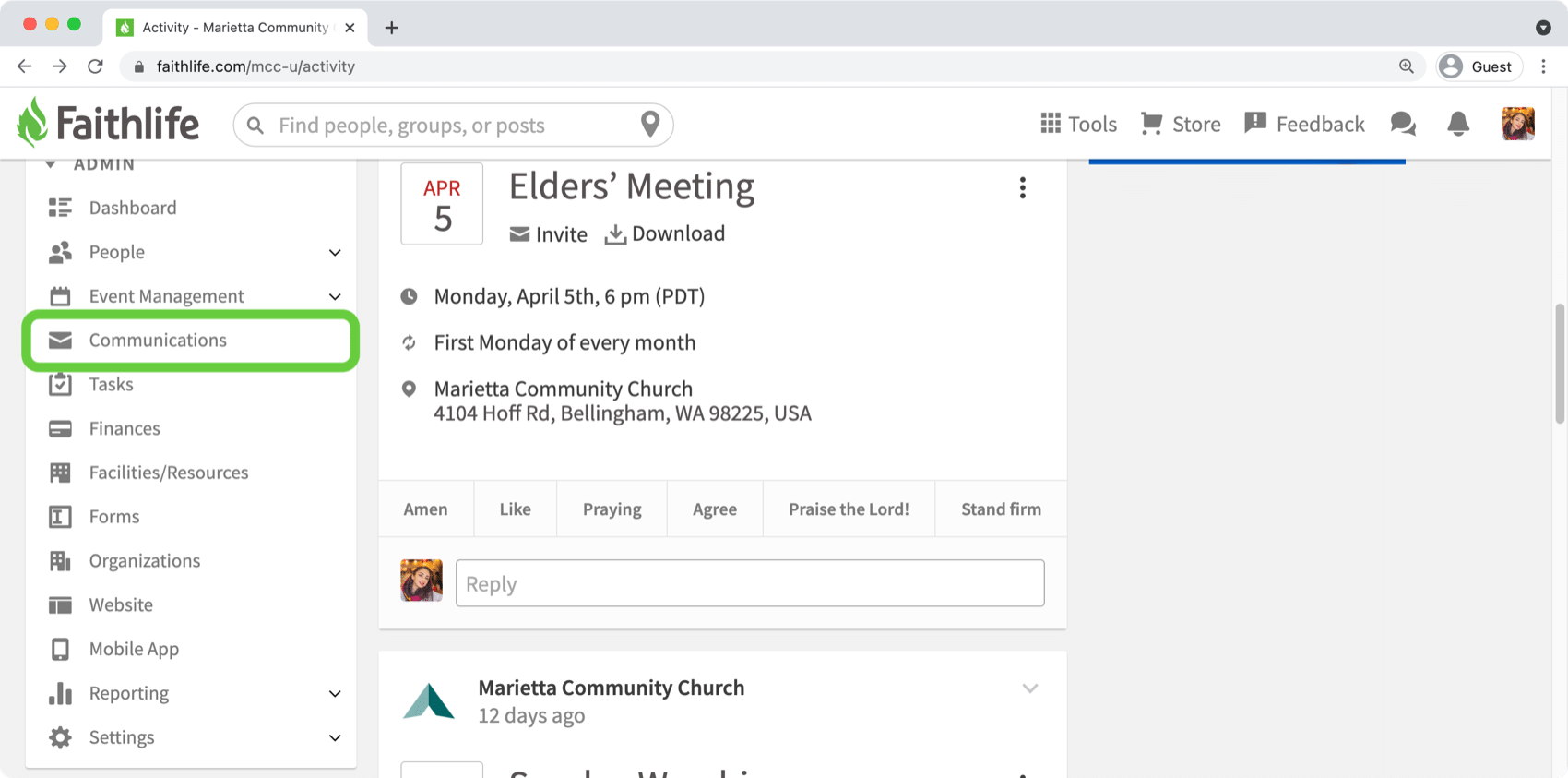Click the APR 5 date tile
Image resolution: width=1568 pixels, height=778 pixels.
click(442, 204)
